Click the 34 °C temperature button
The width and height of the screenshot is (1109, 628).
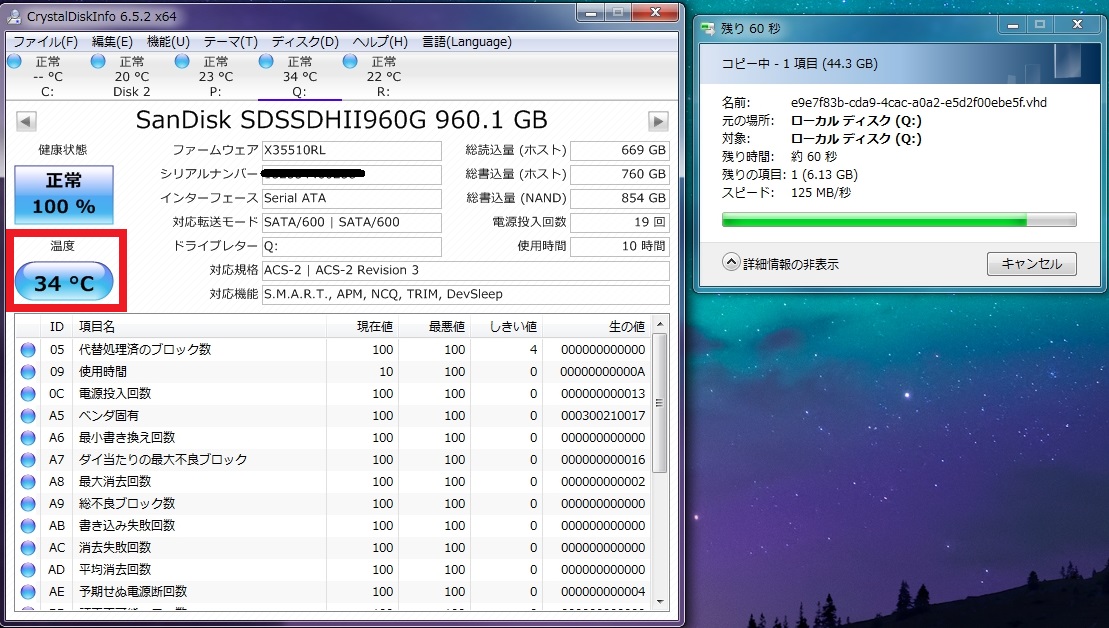[x=64, y=282]
